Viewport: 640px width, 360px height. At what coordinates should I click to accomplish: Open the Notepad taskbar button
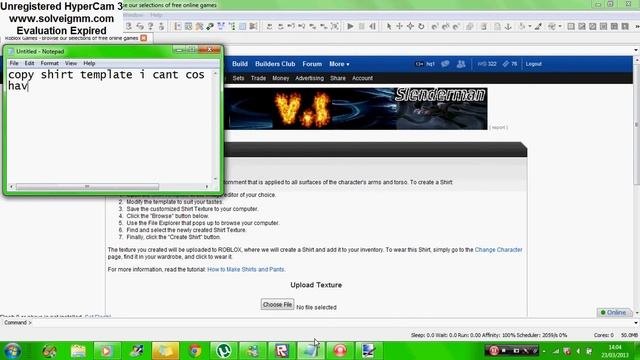(x=311, y=351)
